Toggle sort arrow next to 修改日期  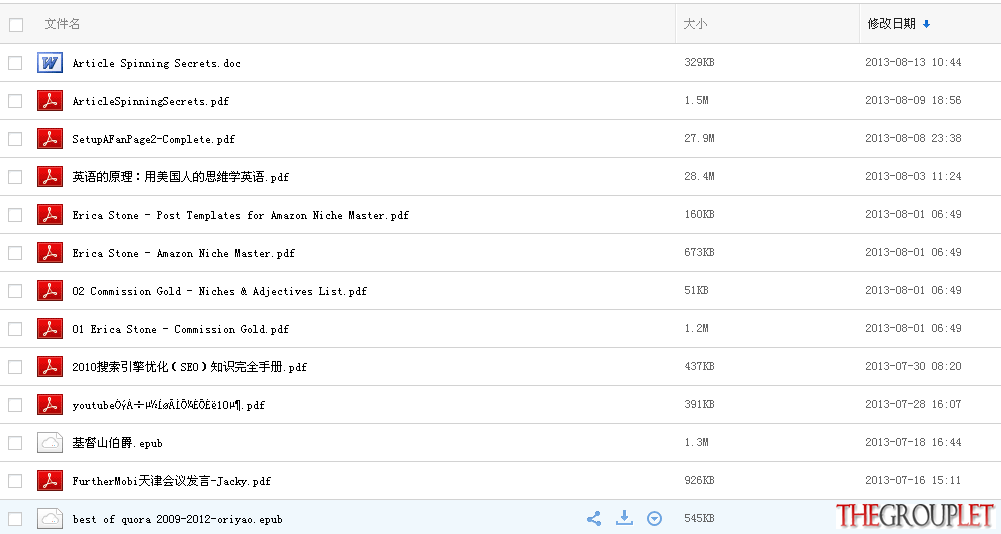pyautogui.click(x=926, y=24)
